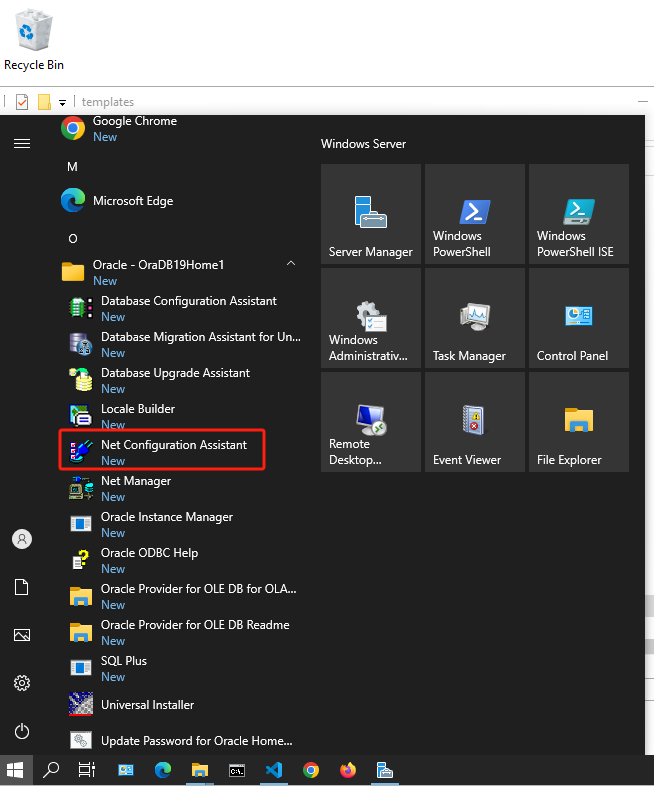The width and height of the screenshot is (654, 786).
Task: Open Database Migration Assistant for Unicode
Action: point(183,343)
